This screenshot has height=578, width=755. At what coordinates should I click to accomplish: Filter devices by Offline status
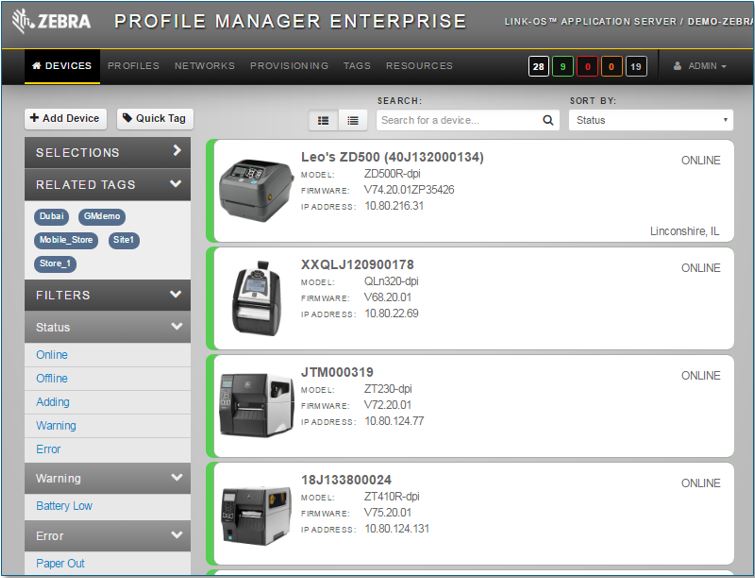pyautogui.click(x=52, y=378)
